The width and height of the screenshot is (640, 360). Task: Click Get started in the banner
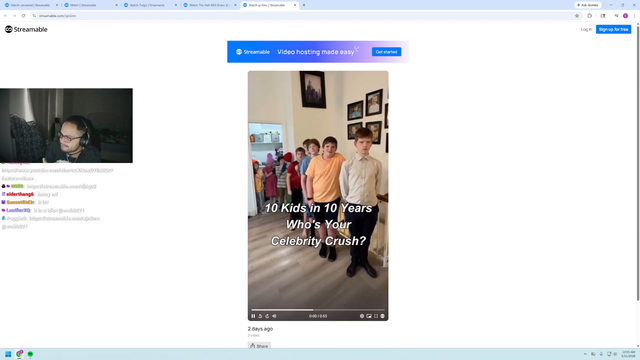point(386,52)
